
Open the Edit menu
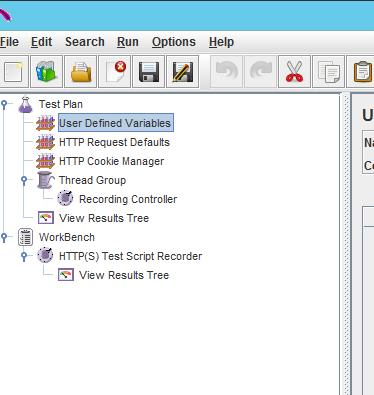41,42
